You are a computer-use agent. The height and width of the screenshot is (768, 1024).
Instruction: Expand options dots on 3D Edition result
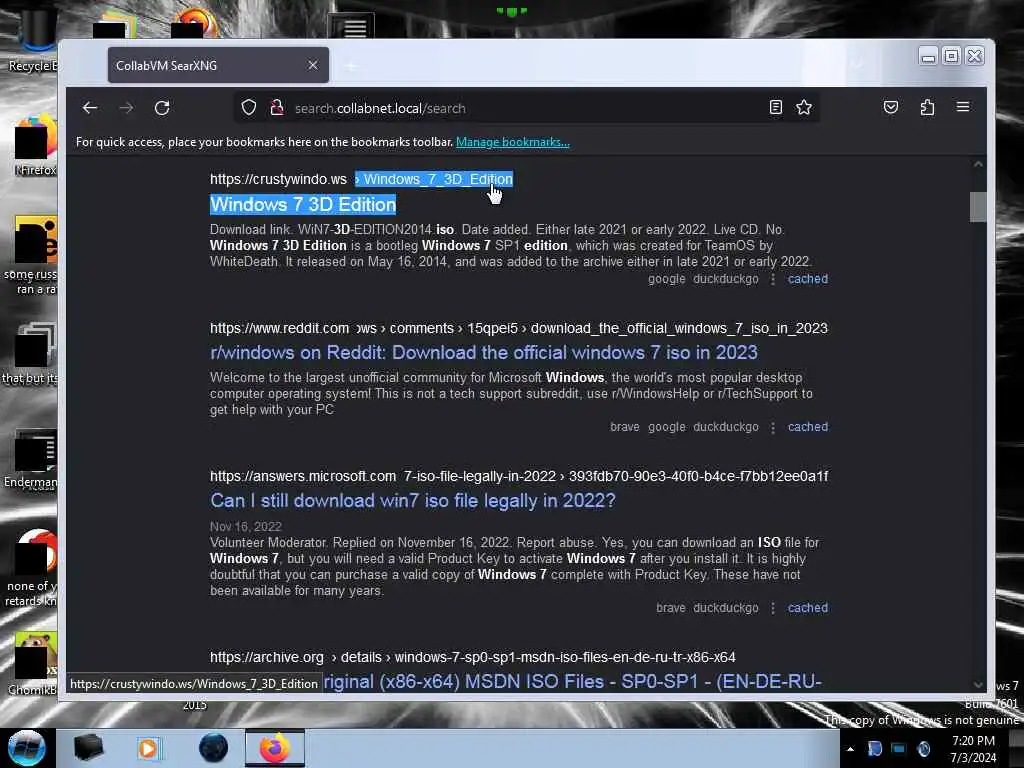coord(773,280)
